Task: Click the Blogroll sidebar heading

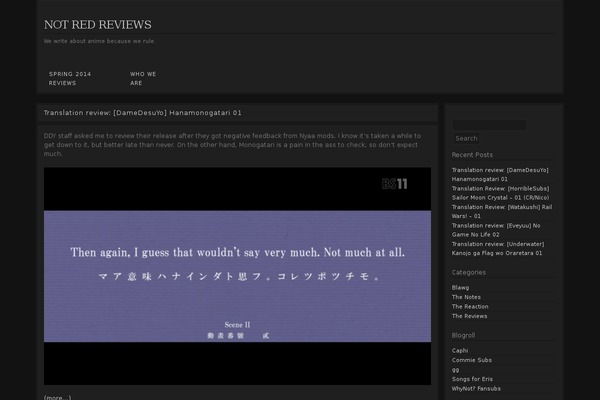Action: coord(463,335)
